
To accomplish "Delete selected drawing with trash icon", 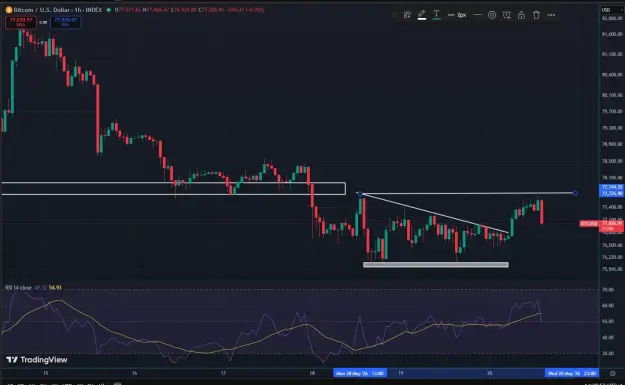I will (x=537, y=15).
